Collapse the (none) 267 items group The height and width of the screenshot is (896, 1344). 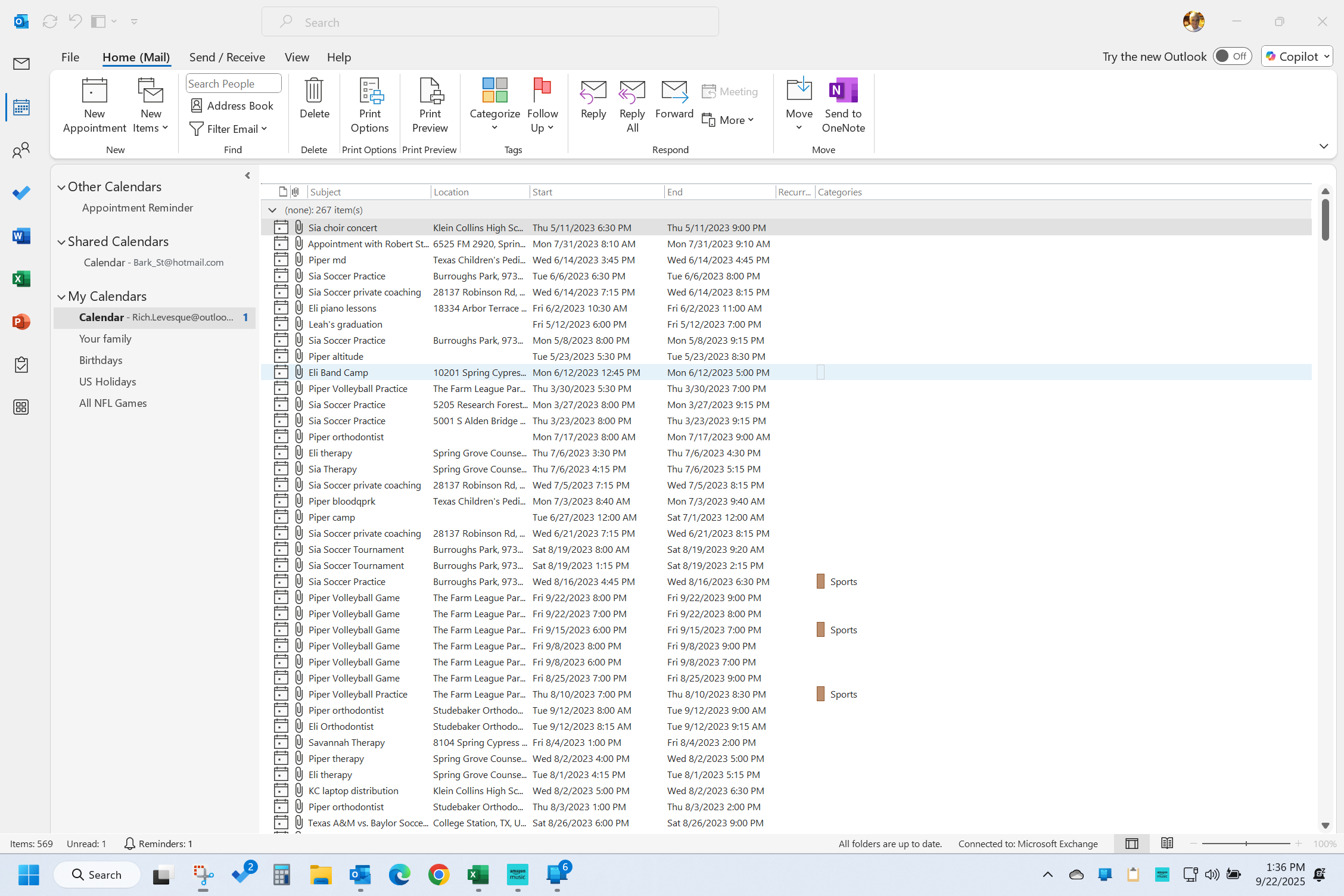coord(272,210)
